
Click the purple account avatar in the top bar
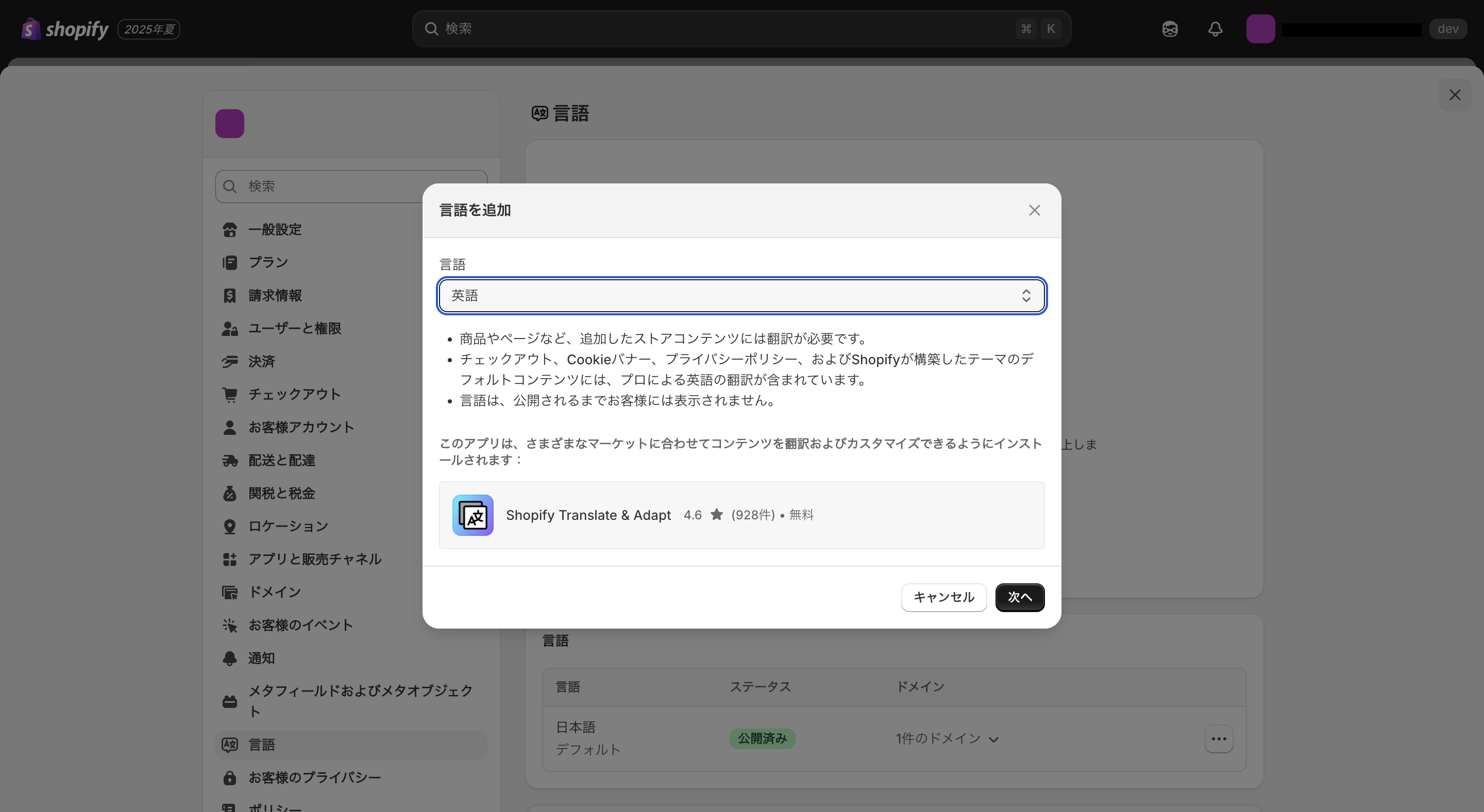tap(1260, 29)
